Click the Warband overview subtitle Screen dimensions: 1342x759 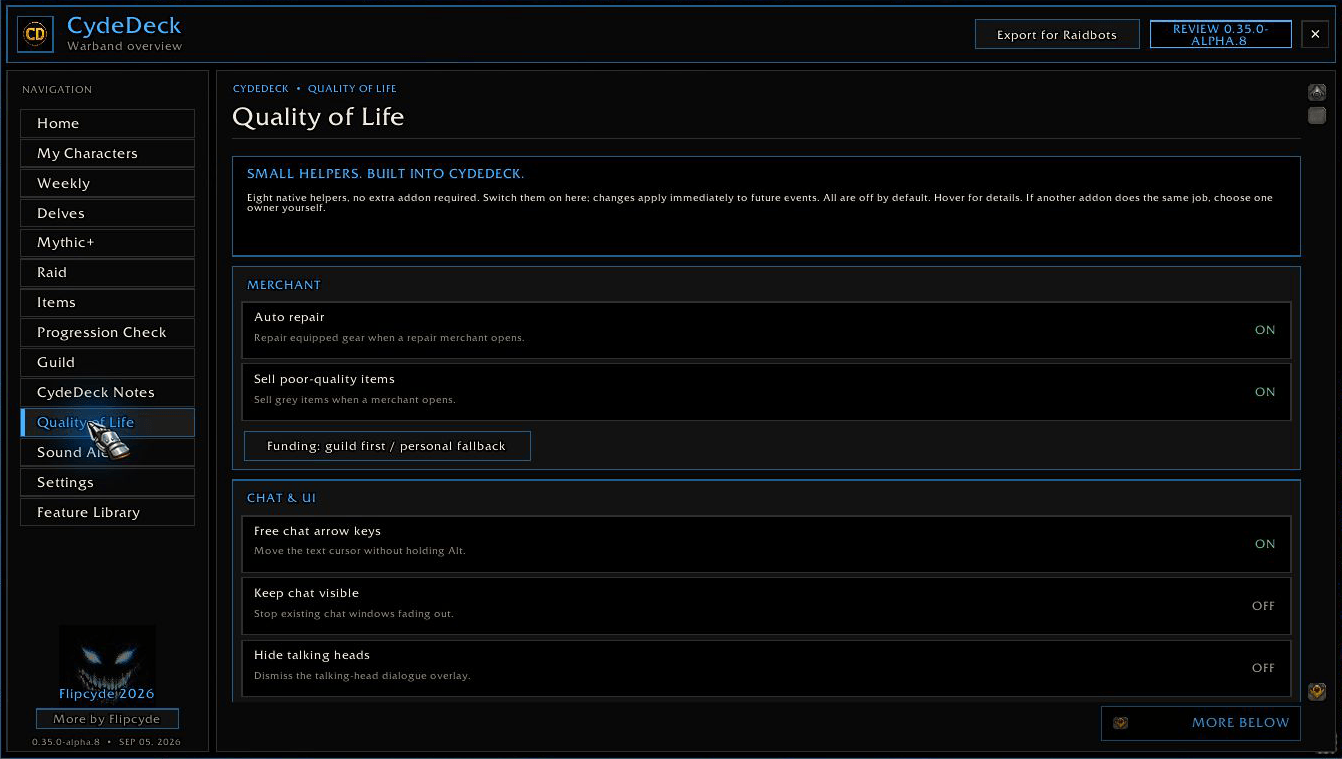tap(124, 46)
